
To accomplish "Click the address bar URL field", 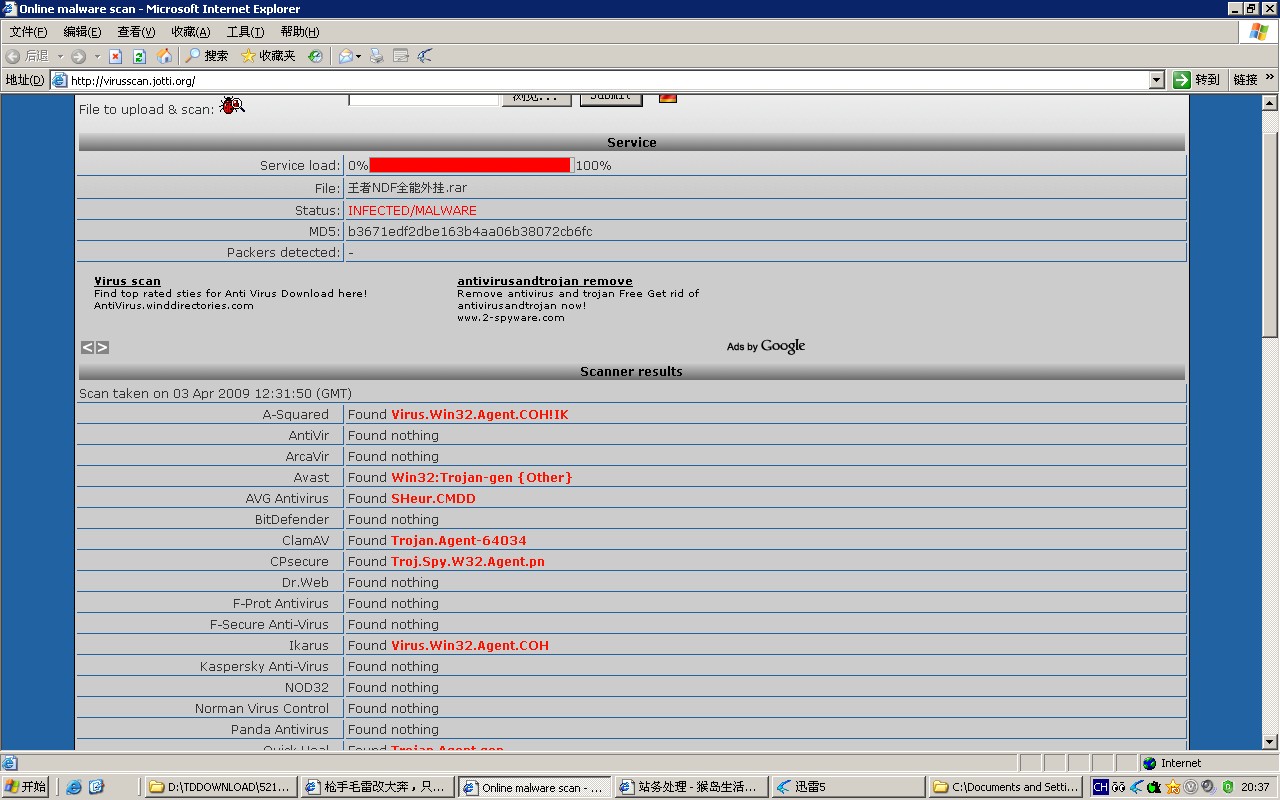I will tap(608, 80).
